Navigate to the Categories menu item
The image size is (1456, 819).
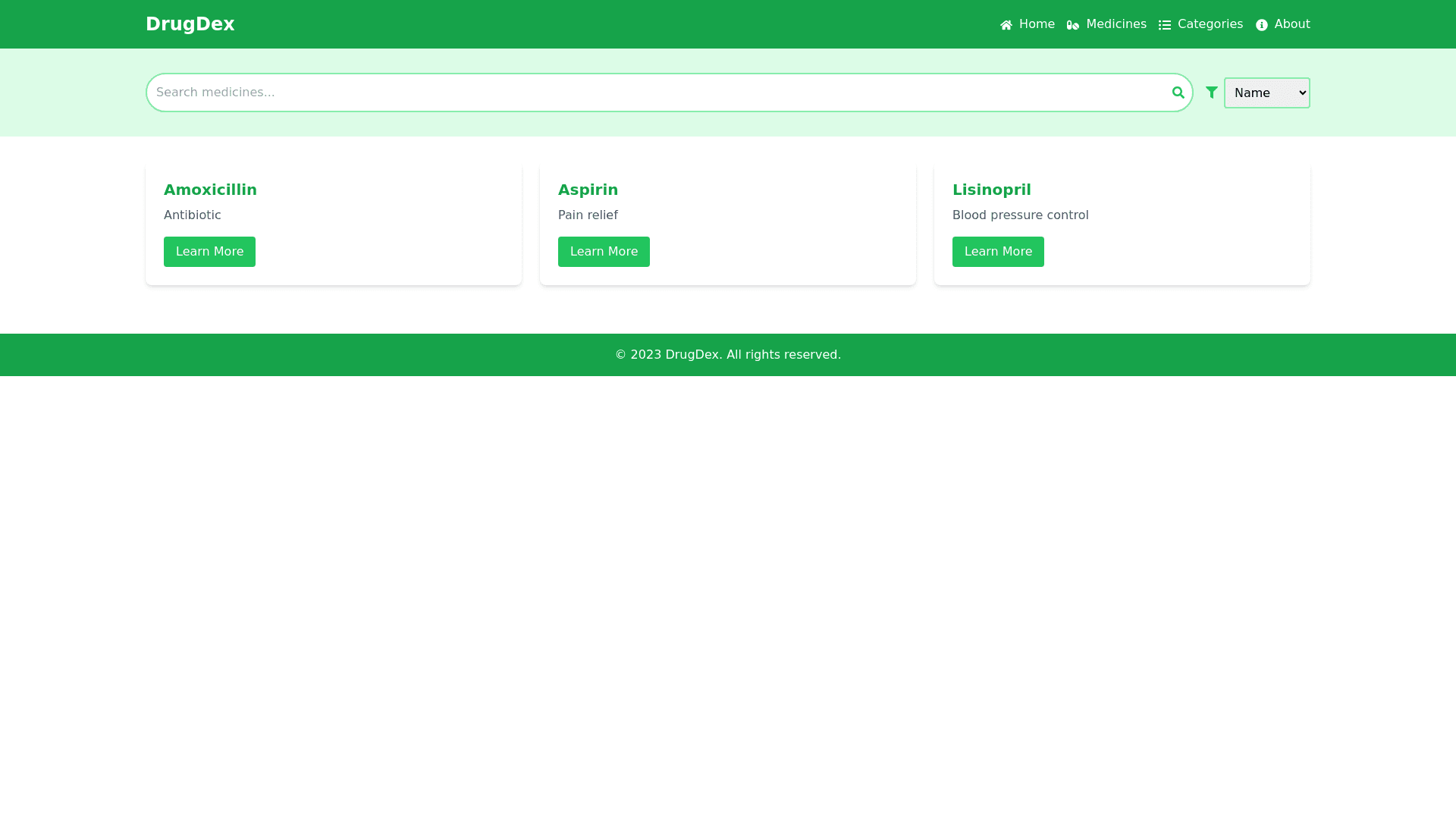(x=1210, y=24)
